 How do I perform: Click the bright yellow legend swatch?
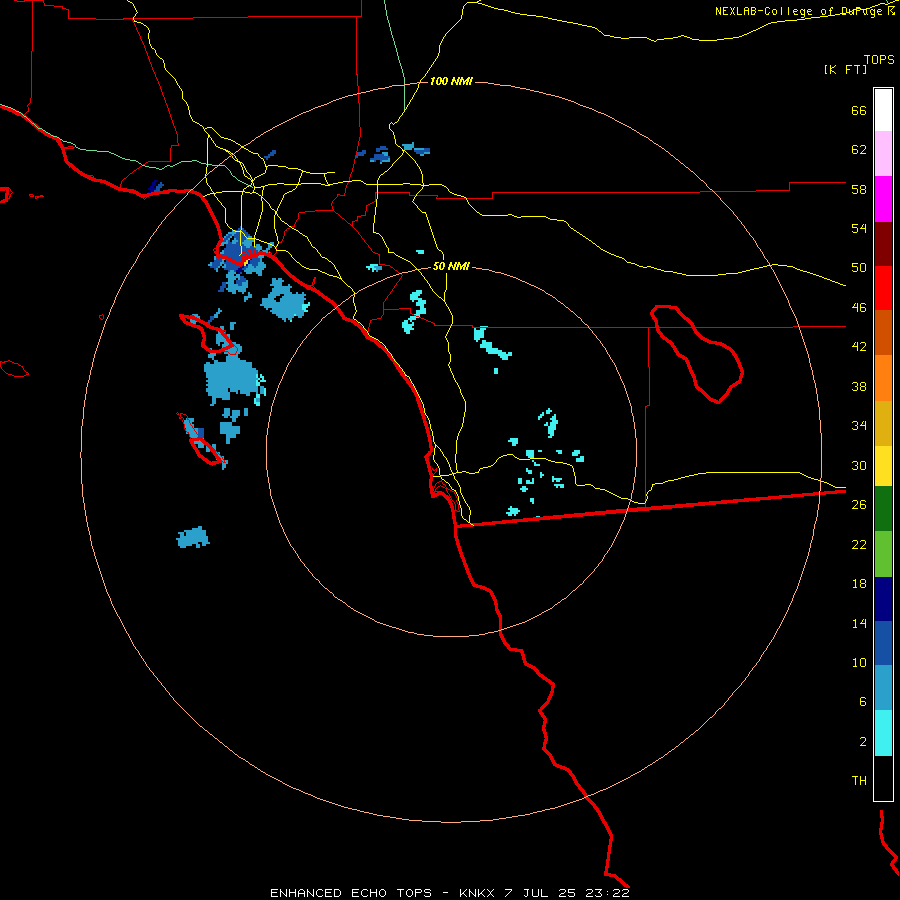pyautogui.click(x=883, y=466)
